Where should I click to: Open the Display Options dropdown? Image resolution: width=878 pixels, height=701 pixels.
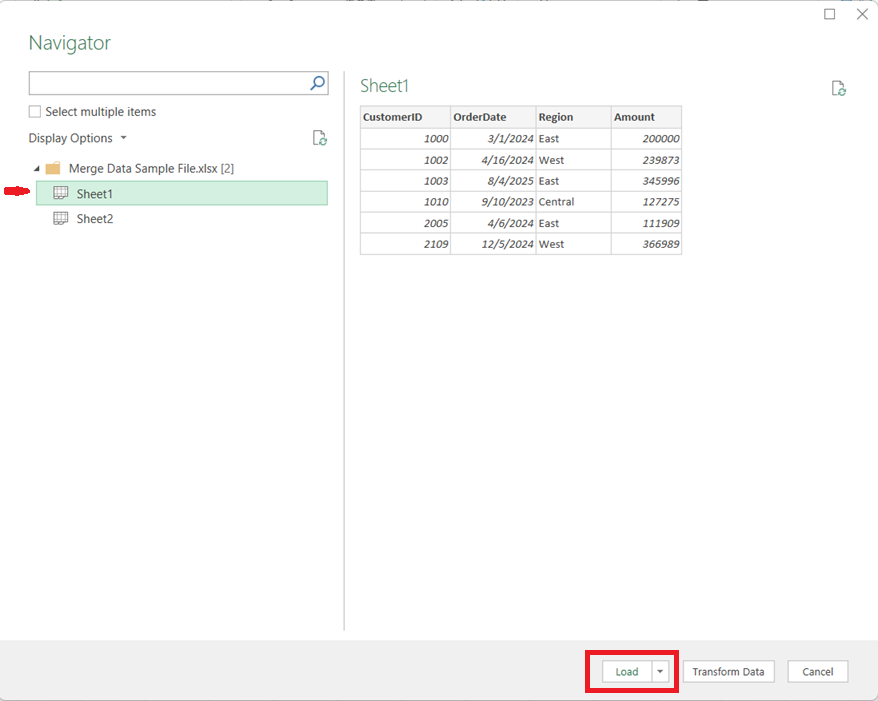click(123, 138)
